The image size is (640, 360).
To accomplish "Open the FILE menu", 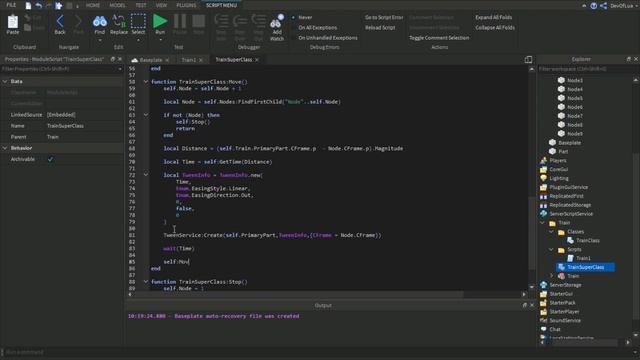I will point(11,5).
